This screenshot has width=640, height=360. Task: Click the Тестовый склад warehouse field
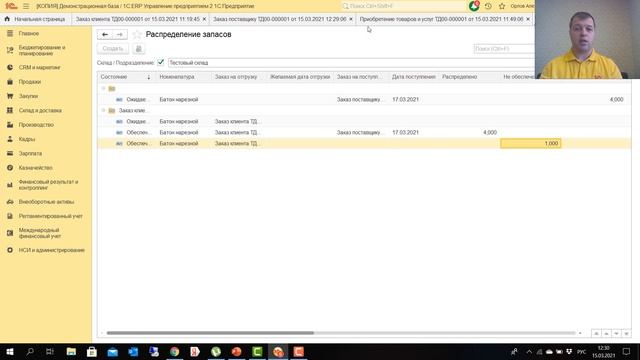coord(351,62)
